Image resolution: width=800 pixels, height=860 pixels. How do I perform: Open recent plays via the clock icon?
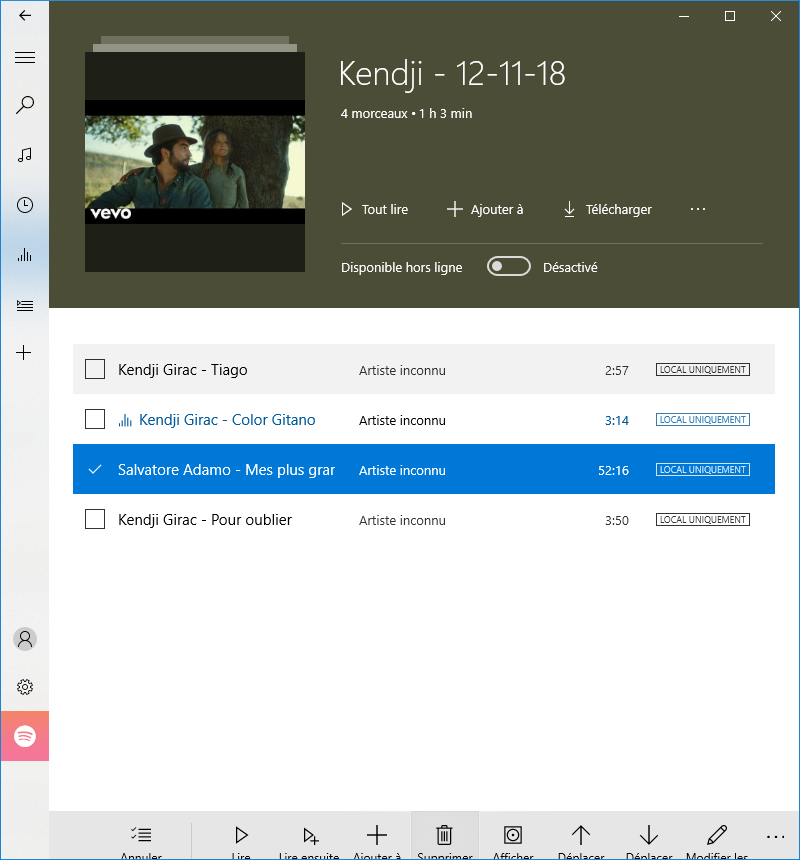[25, 205]
